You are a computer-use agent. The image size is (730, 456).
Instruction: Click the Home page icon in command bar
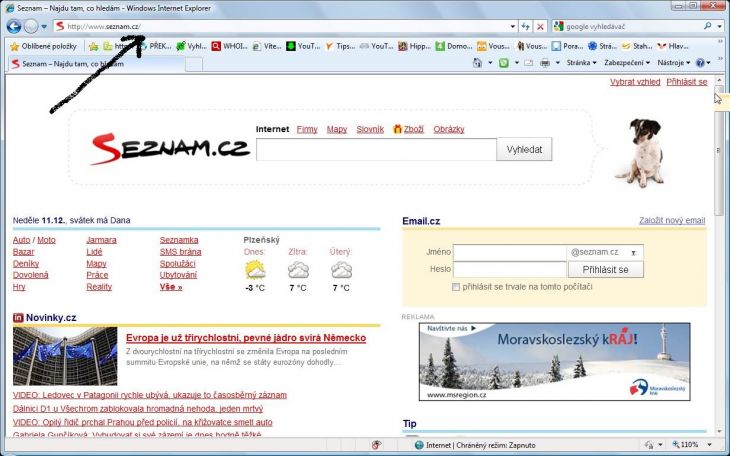coord(477,62)
